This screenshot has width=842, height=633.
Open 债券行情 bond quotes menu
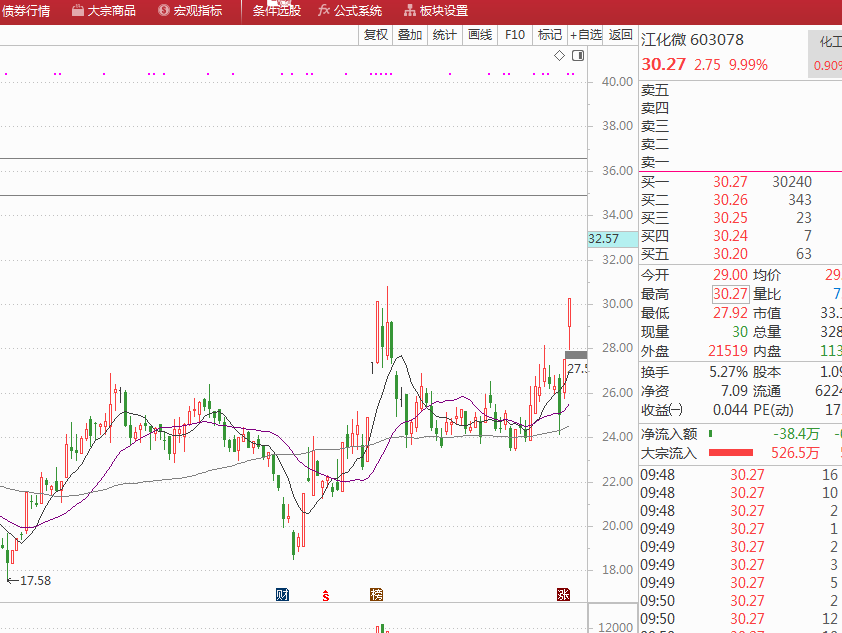25,11
